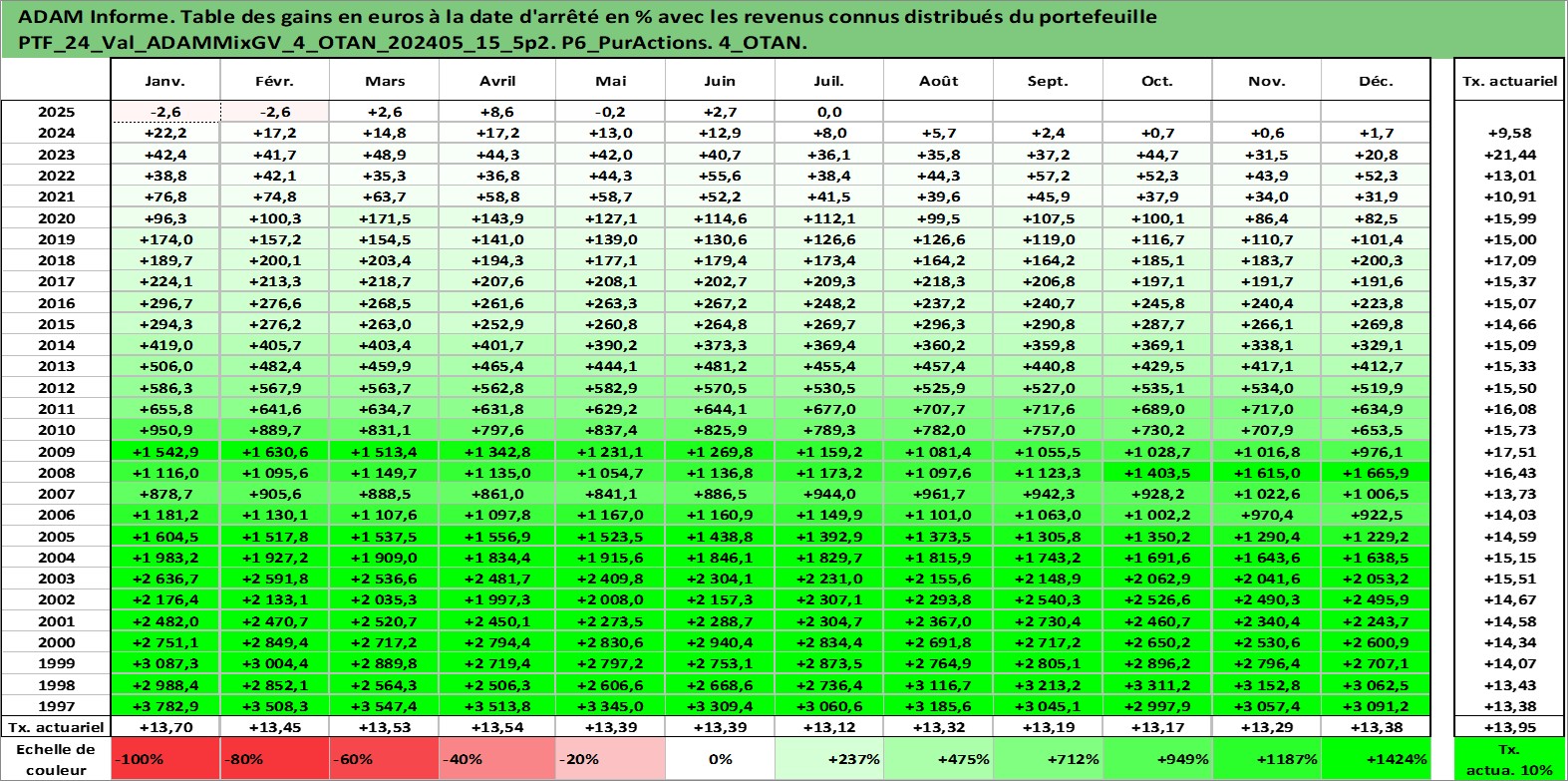Select the '+944,0' cell for Juil. 2007
The height and width of the screenshot is (781, 1568).
(829, 494)
